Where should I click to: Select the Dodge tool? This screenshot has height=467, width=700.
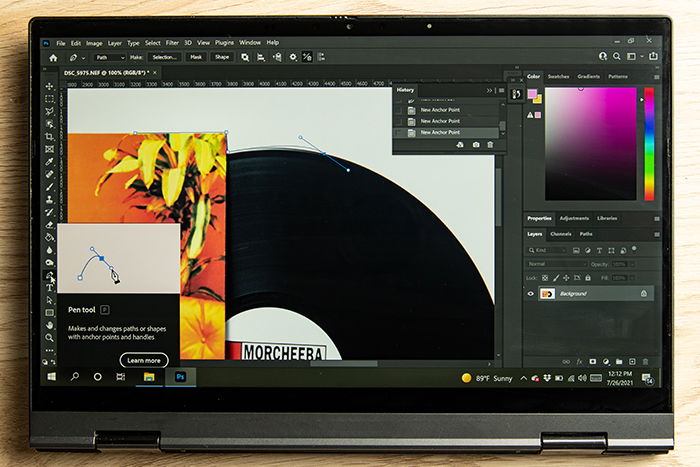click(x=50, y=262)
